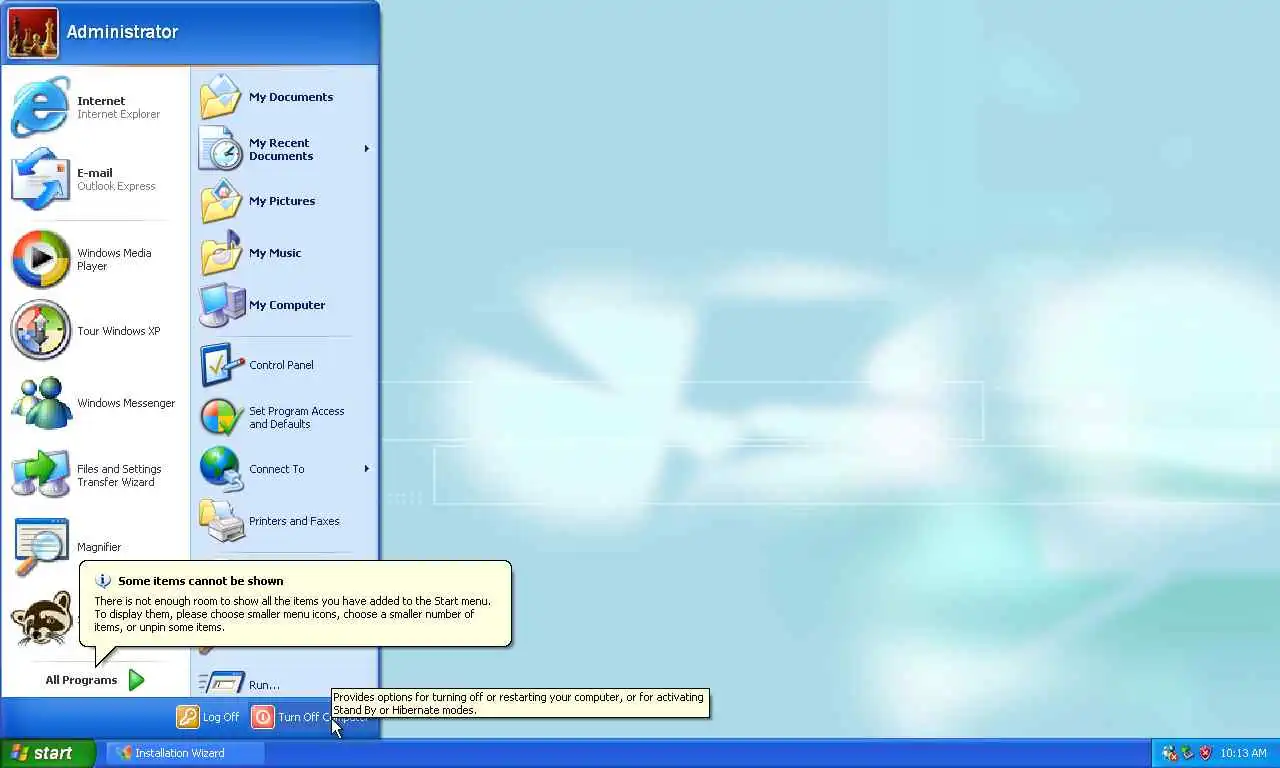Screen dimensions: 1280x768
Task: Open the My Pictures folder
Action: coord(284,201)
